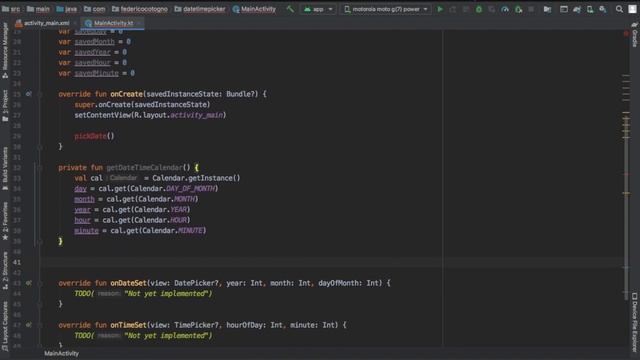Click the red error indicator atop scrollbar

(x=626, y=33)
